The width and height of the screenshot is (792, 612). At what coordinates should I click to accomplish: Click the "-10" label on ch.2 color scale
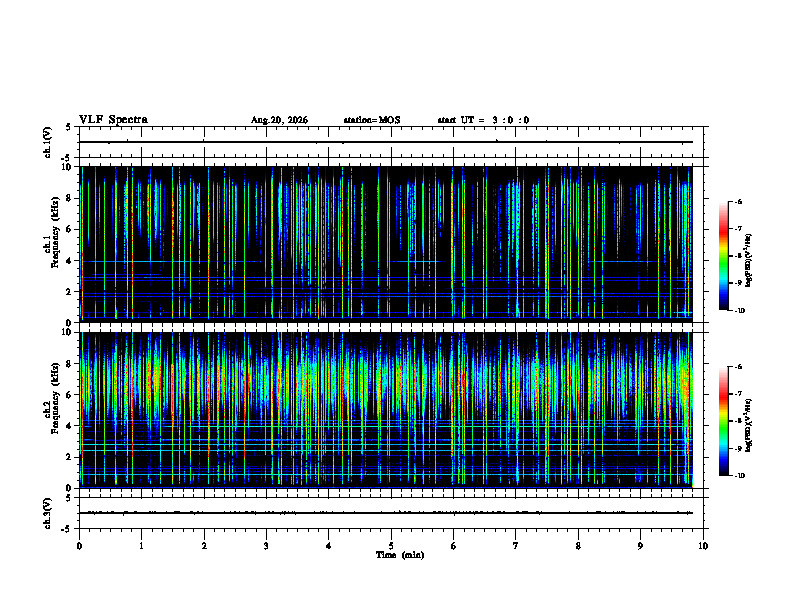[x=739, y=475]
